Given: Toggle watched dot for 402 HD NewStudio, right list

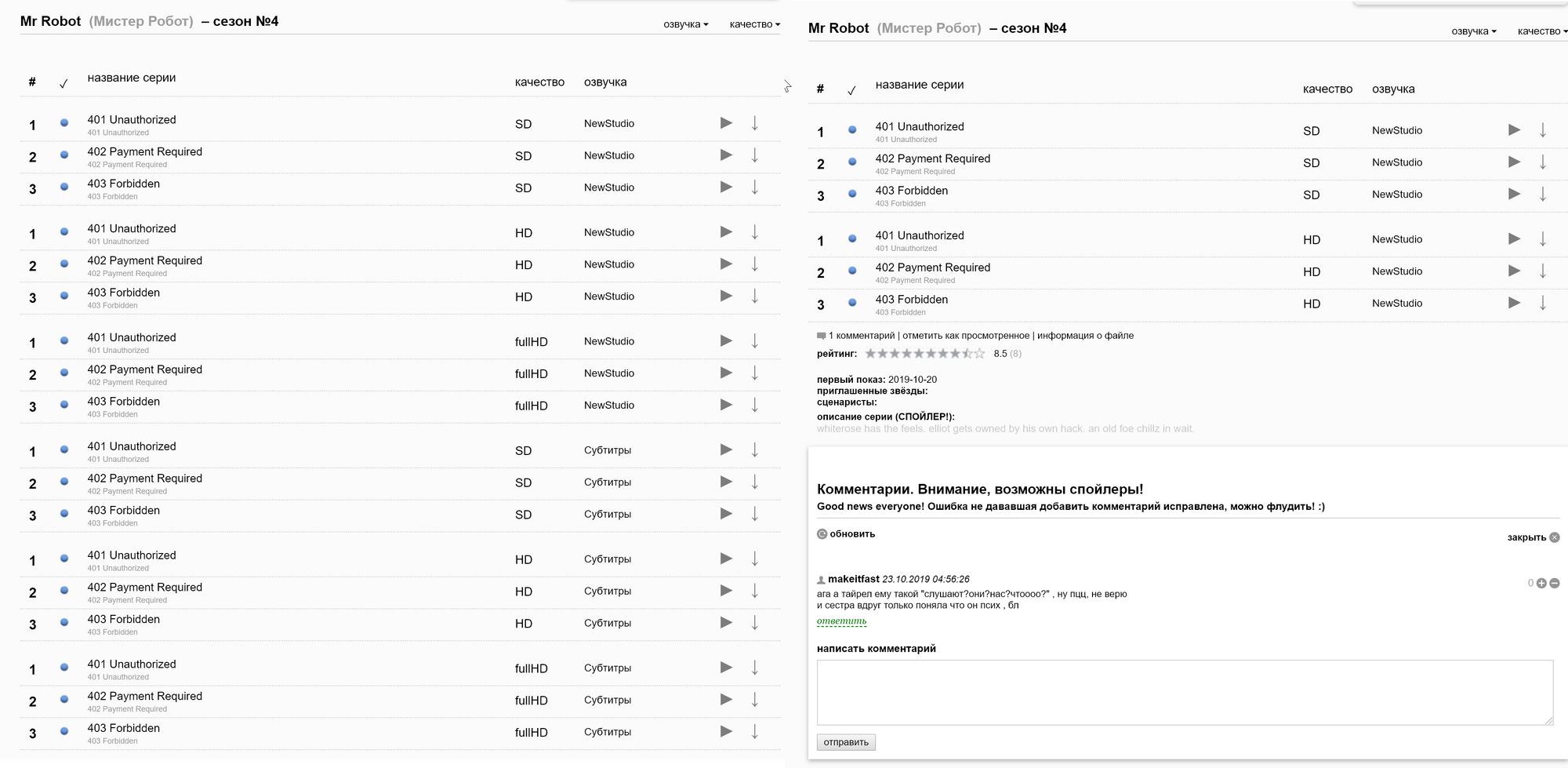Looking at the screenshot, I should pos(852,271).
